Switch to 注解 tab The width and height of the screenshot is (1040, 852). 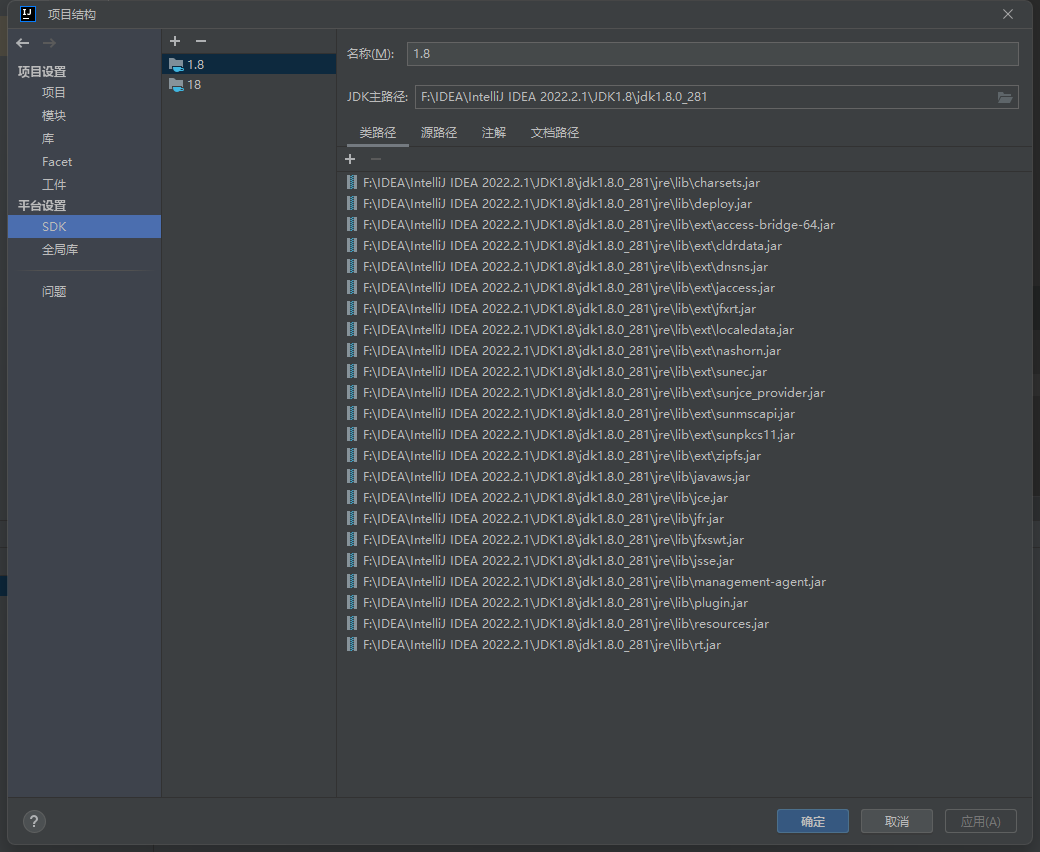tap(494, 133)
